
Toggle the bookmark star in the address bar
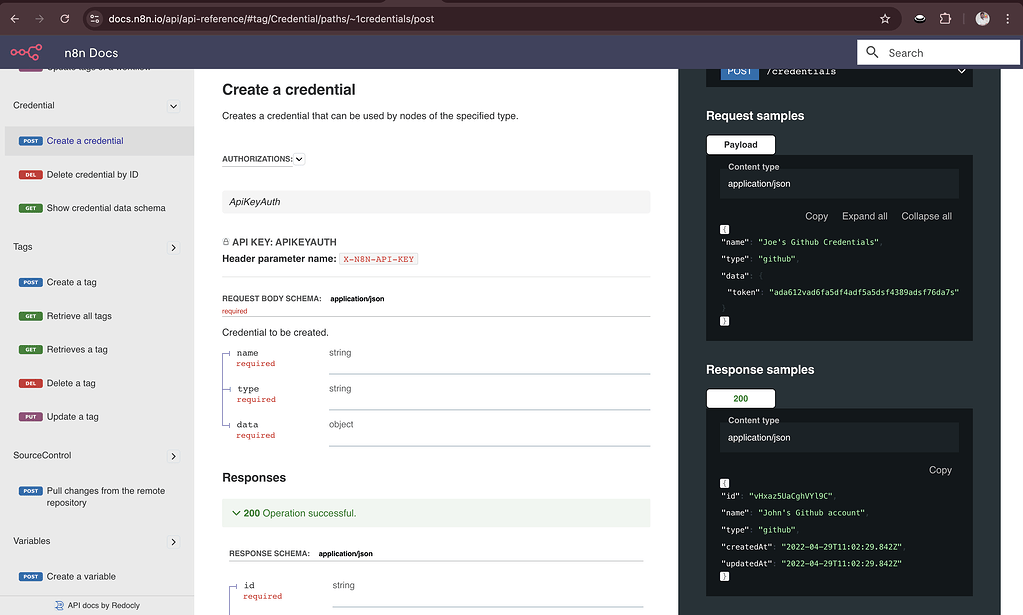coord(884,17)
